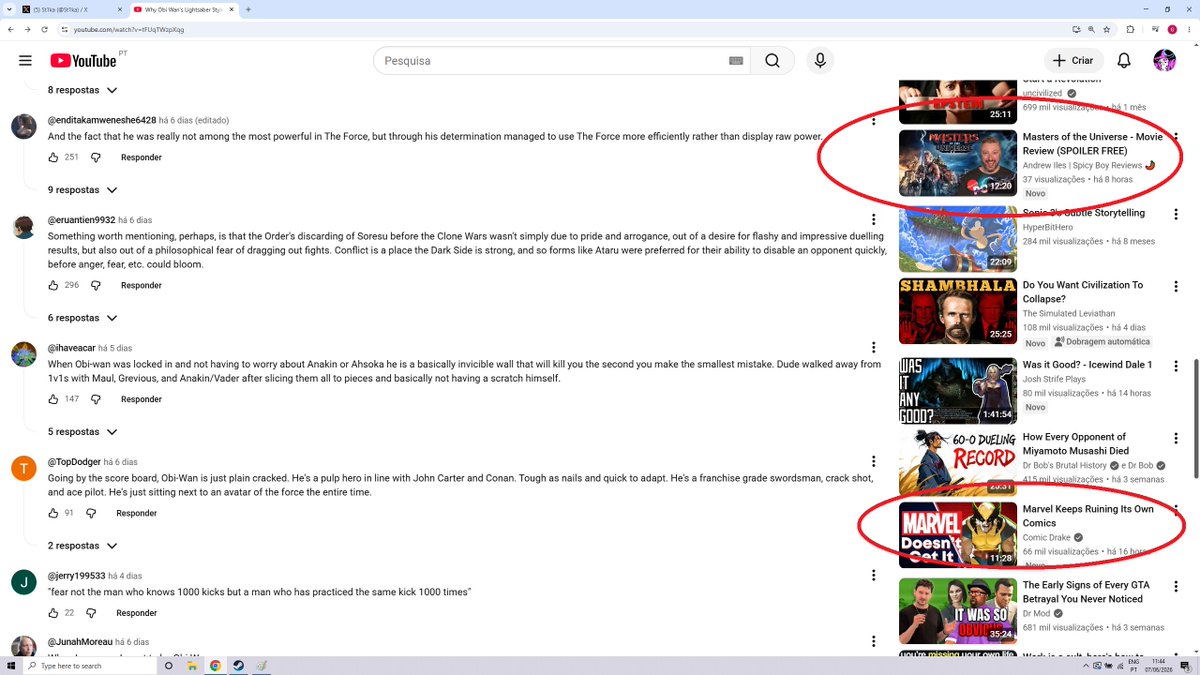Open Chrome tab search dropdown arrow

9,9
